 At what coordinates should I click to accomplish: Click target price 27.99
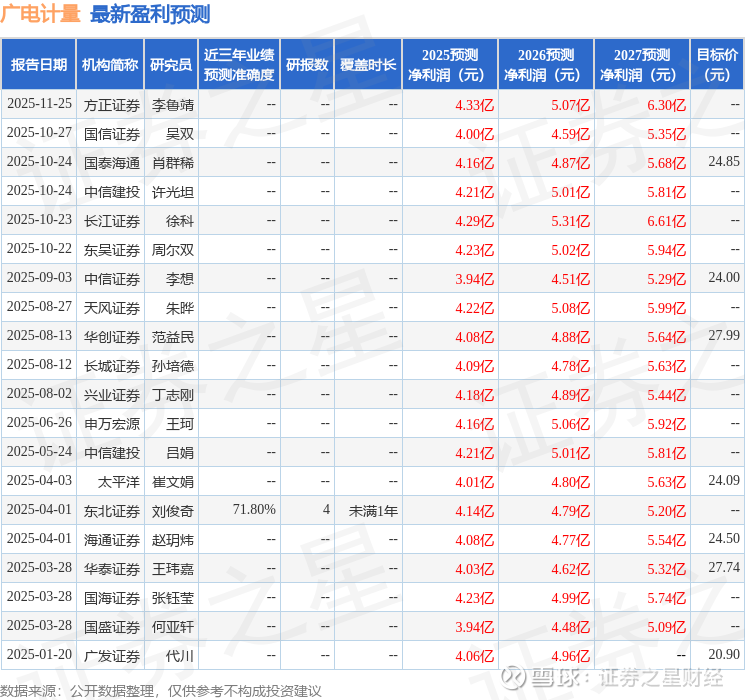724,336
